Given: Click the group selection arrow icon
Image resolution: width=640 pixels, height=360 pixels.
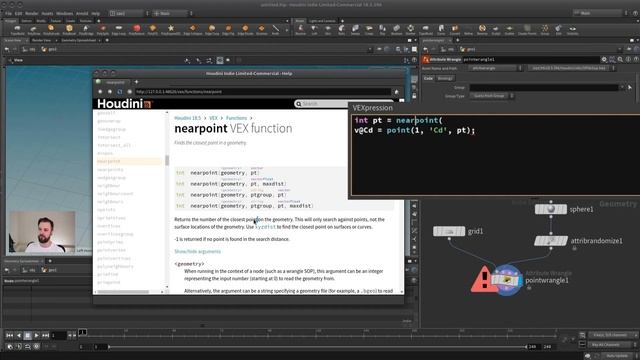Looking at the screenshot, I should pos(630,87).
